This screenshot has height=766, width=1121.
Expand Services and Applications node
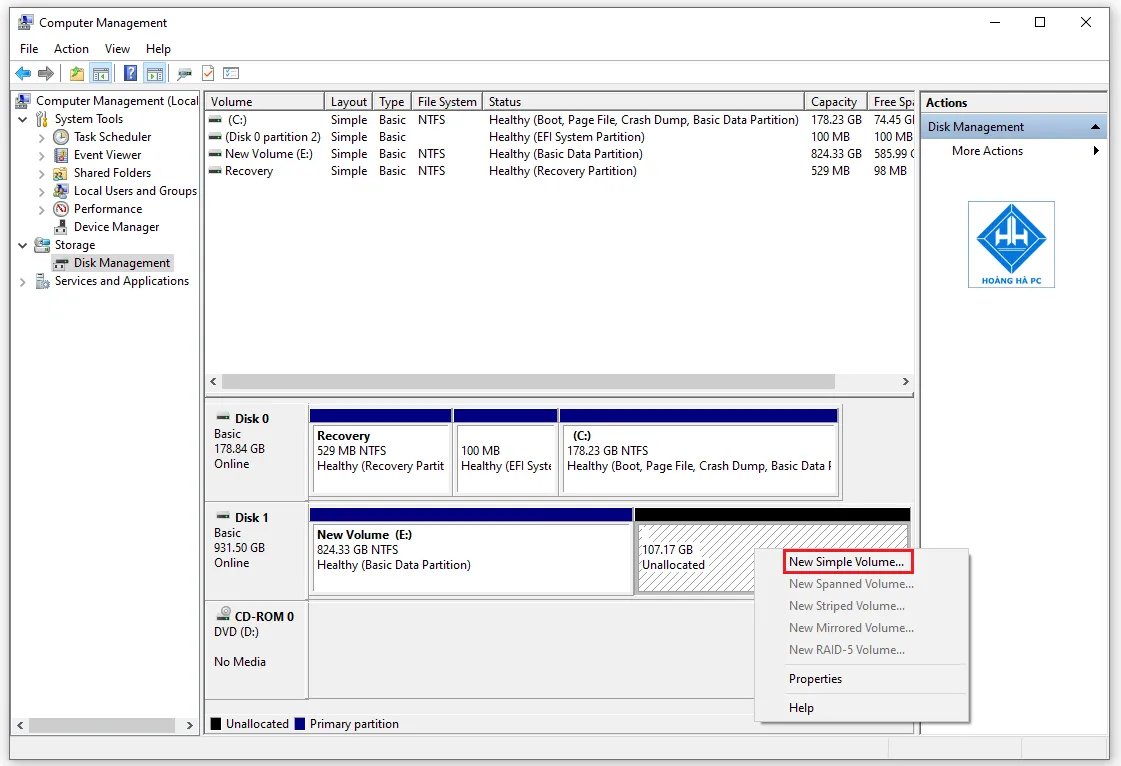[22, 282]
